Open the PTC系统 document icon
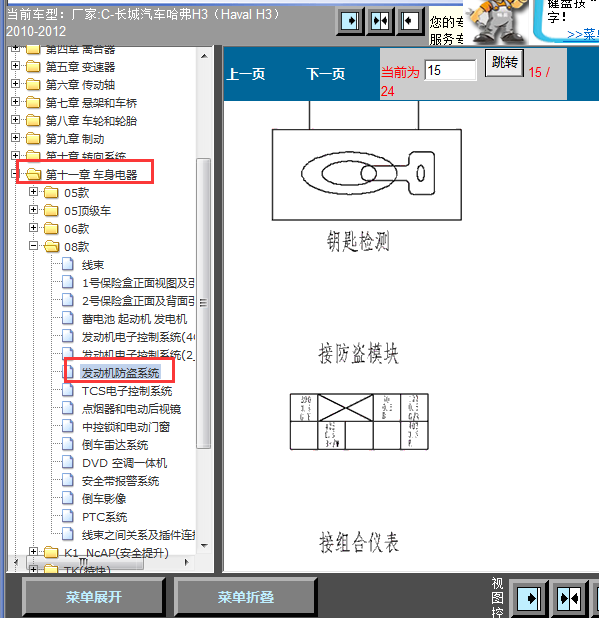This screenshot has height=618, width=599. pyautogui.click(x=68, y=516)
